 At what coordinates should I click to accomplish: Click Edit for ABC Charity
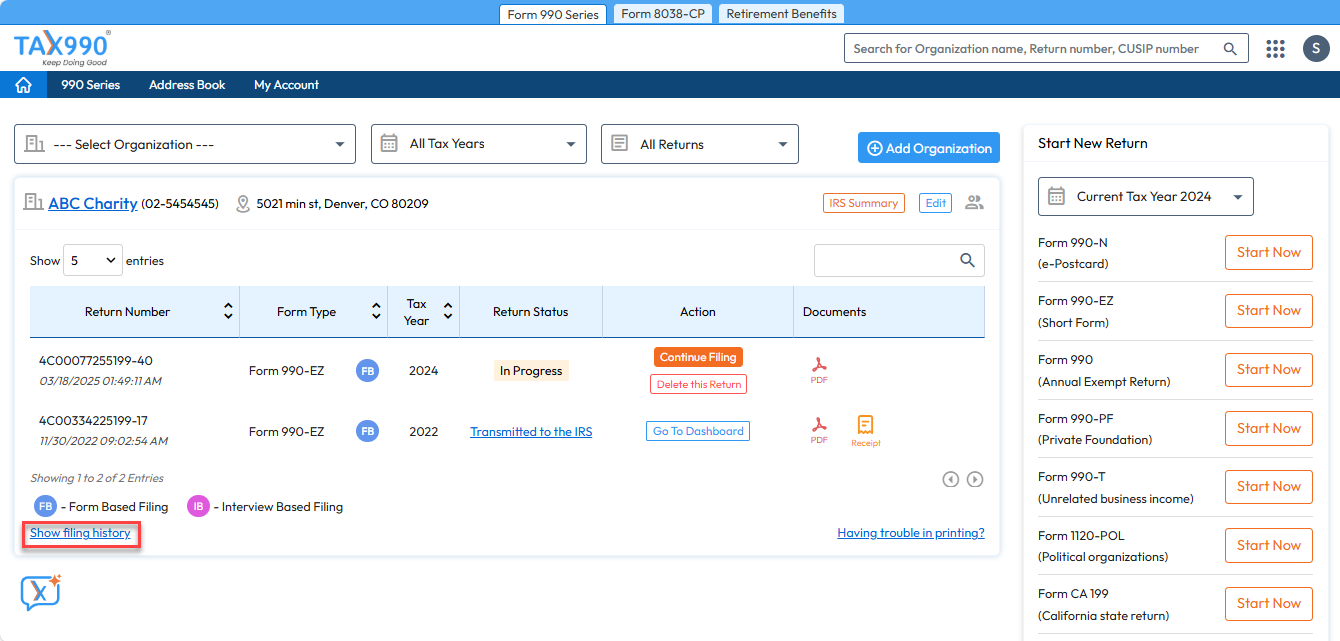[x=935, y=203]
